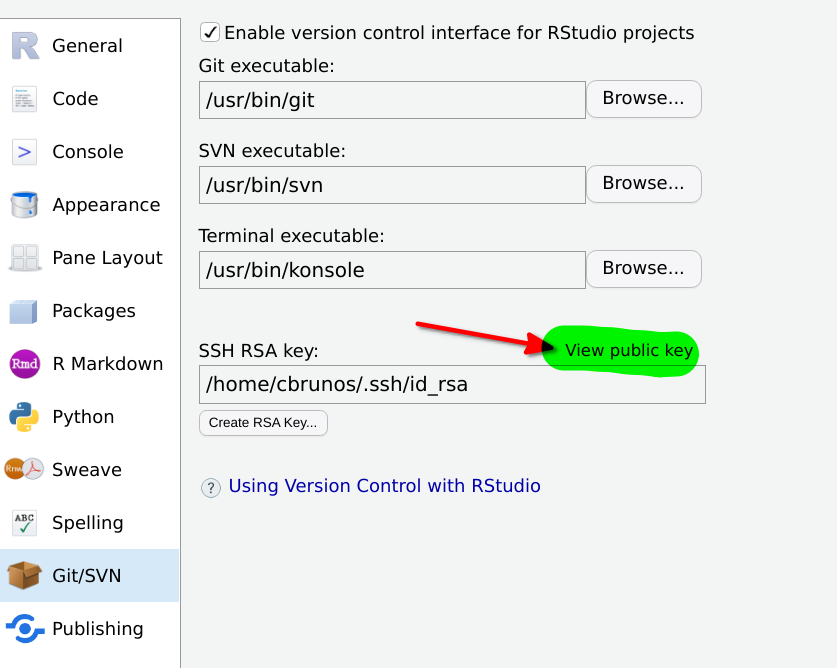837x668 pixels.
Task: Browse for the Terminal executable
Action: coord(644,269)
